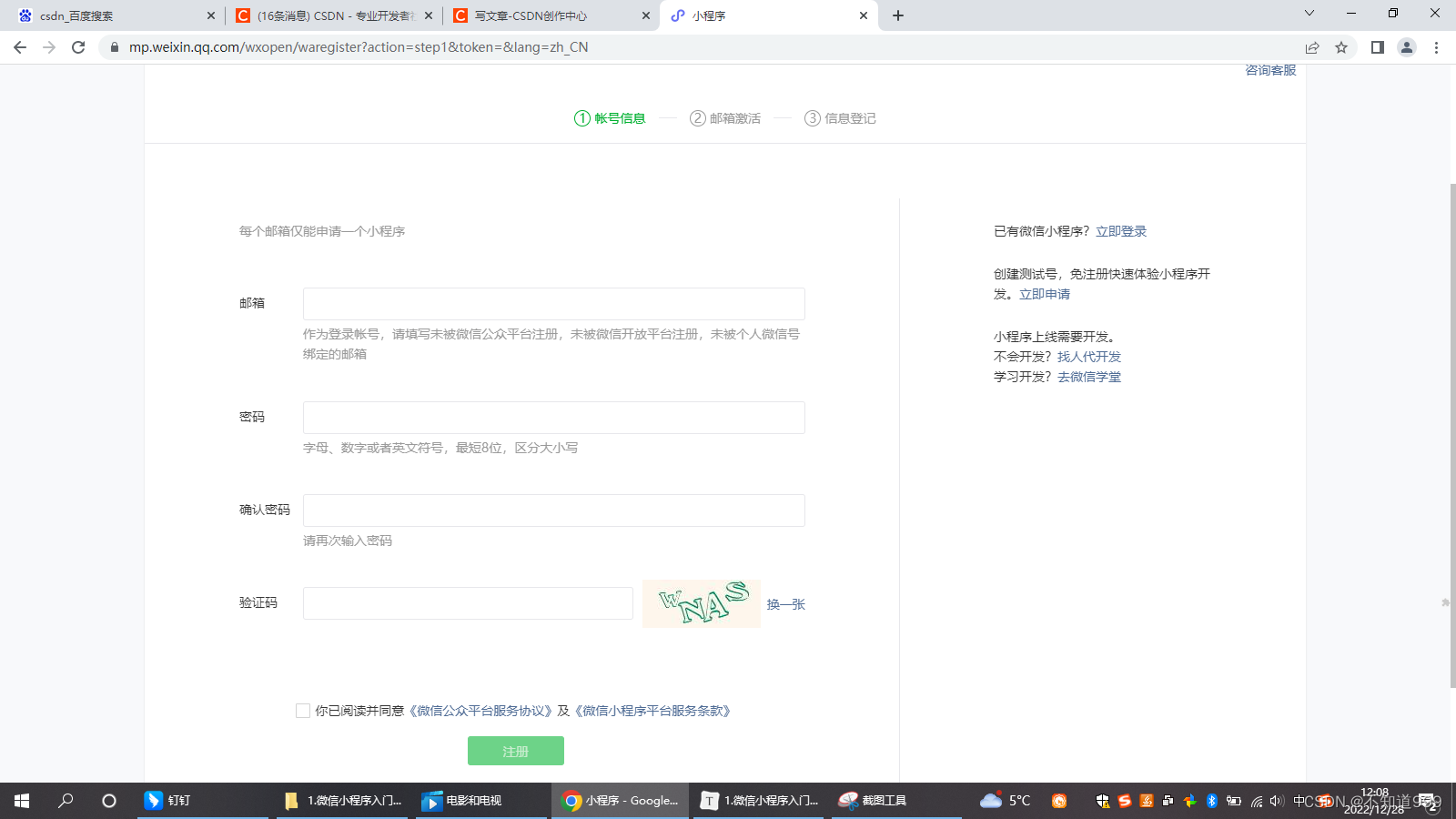1456x819 pixels.
Task: Click the pinwheel photos tray icon
Action: (x=1190, y=801)
